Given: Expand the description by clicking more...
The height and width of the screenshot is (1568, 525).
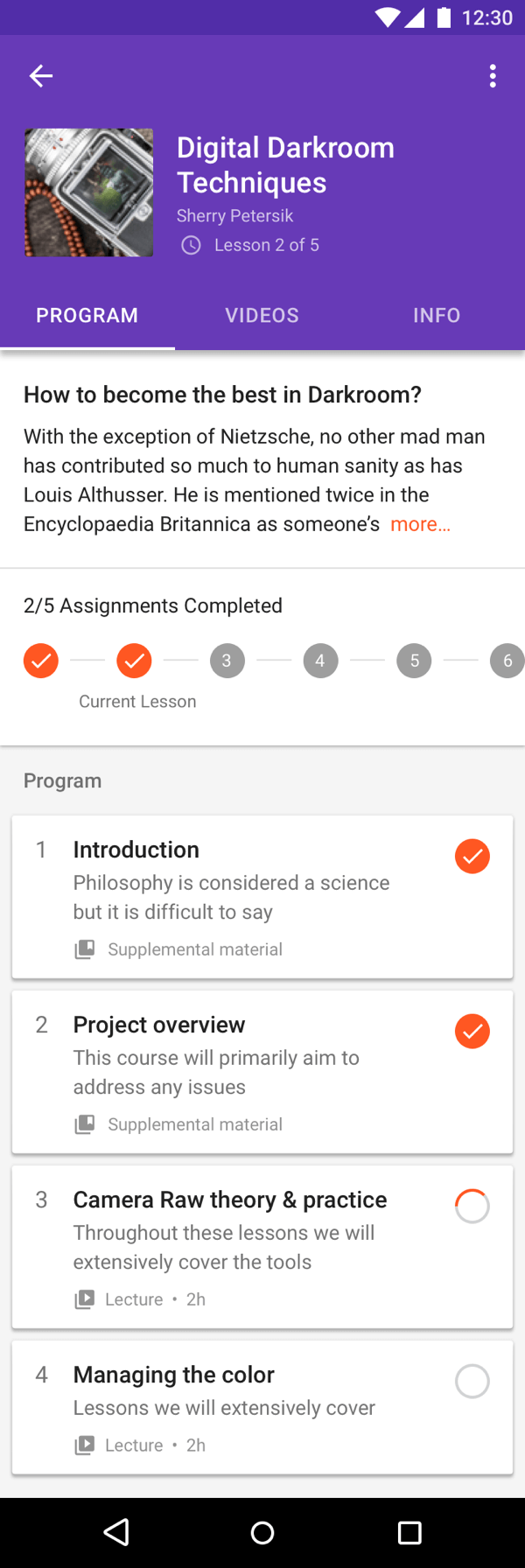Looking at the screenshot, I should coord(419,523).
